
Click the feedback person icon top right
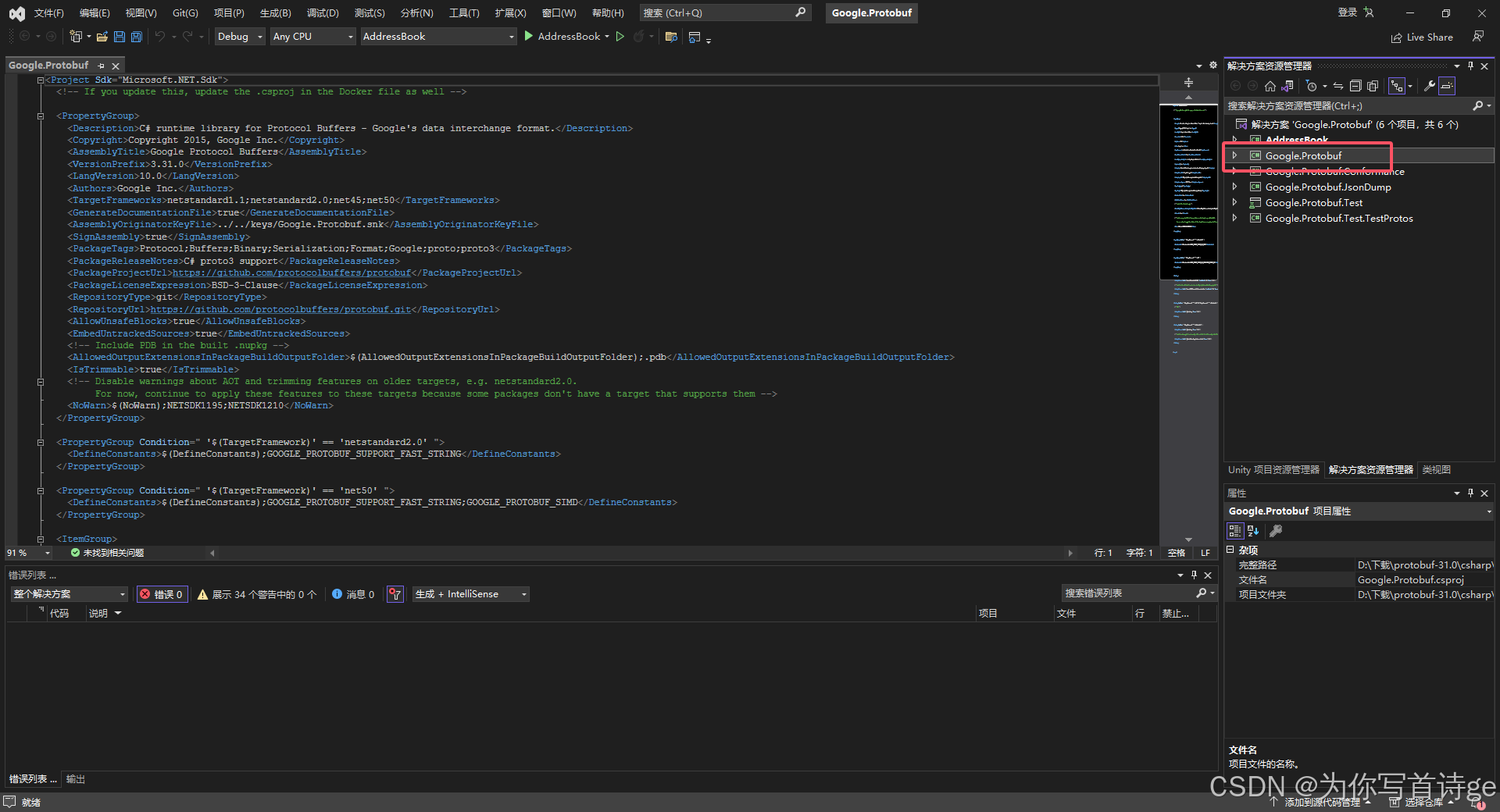pyautogui.click(x=1478, y=37)
